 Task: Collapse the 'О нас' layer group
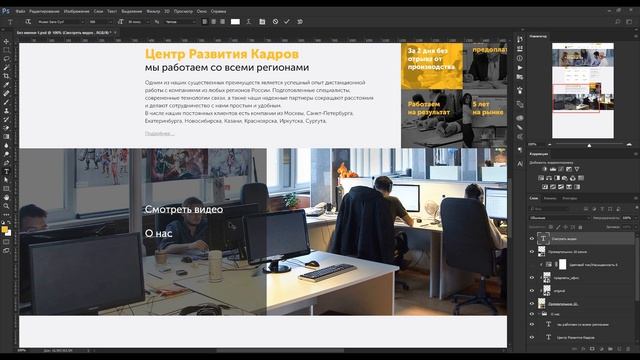click(x=539, y=314)
